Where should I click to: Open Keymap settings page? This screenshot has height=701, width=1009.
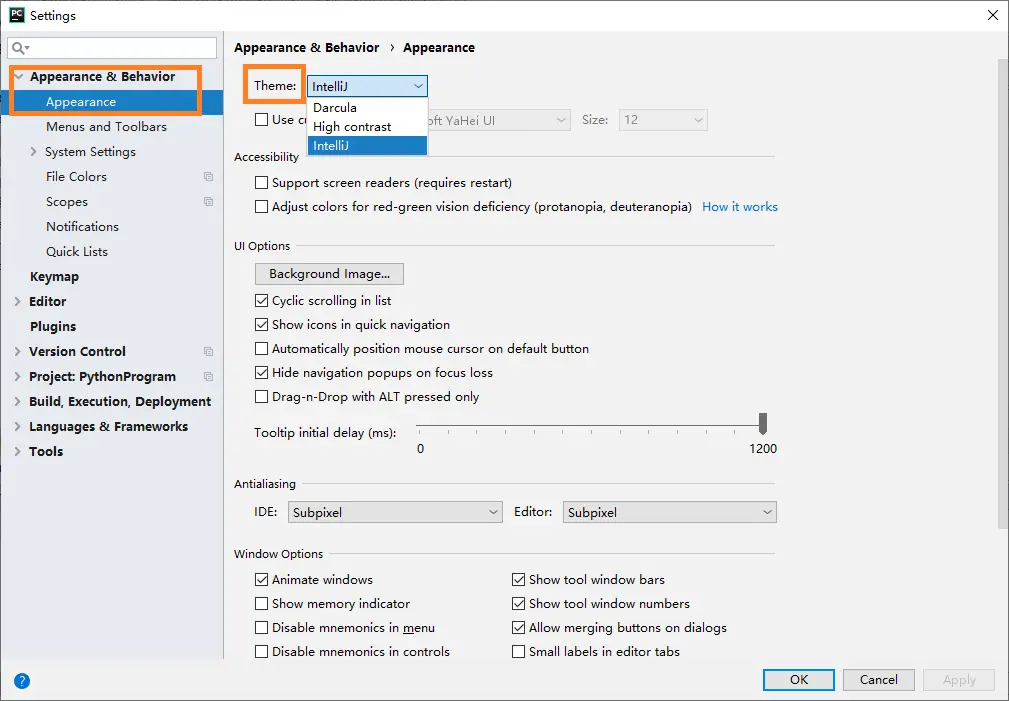[54, 277]
